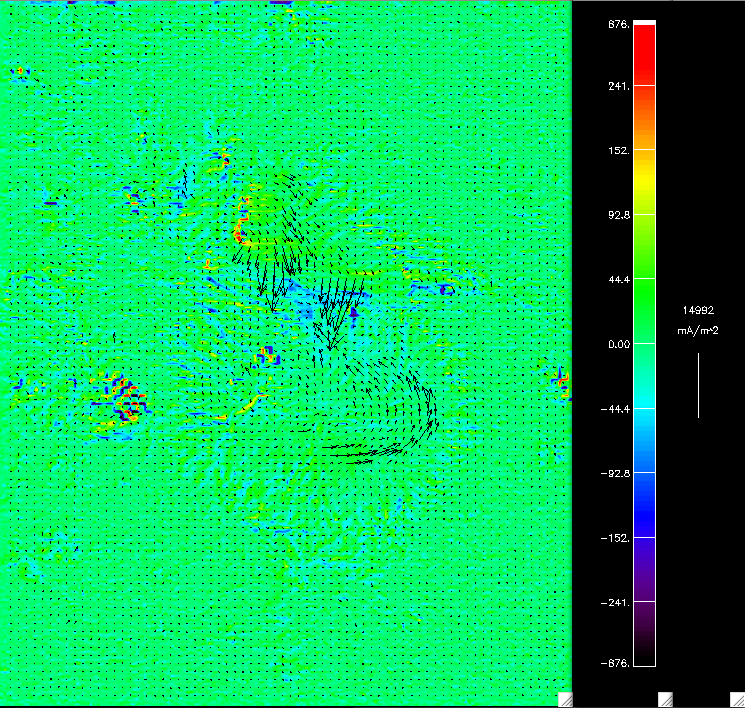The image size is (745, 708).
Task: Click the resize grip below the mA/m^2 legend
Action: (737, 699)
